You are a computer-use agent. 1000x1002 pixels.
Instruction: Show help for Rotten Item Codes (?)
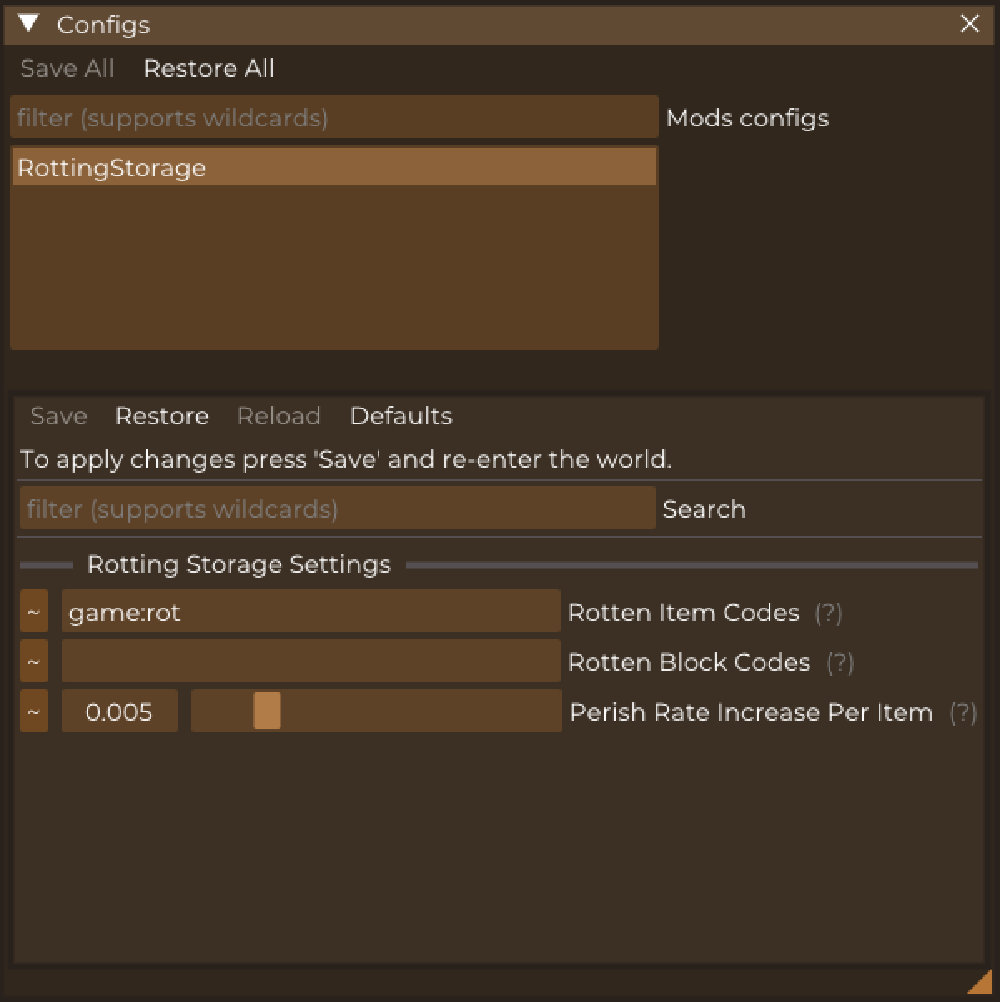click(x=828, y=613)
